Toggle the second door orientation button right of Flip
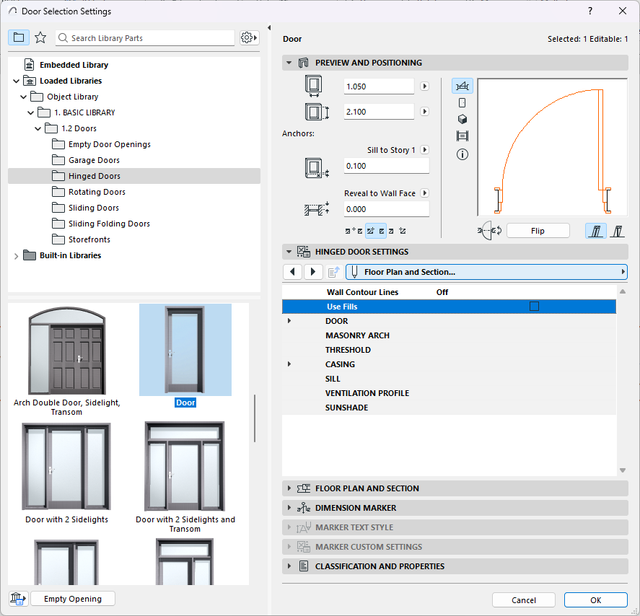 (x=617, y=230)
